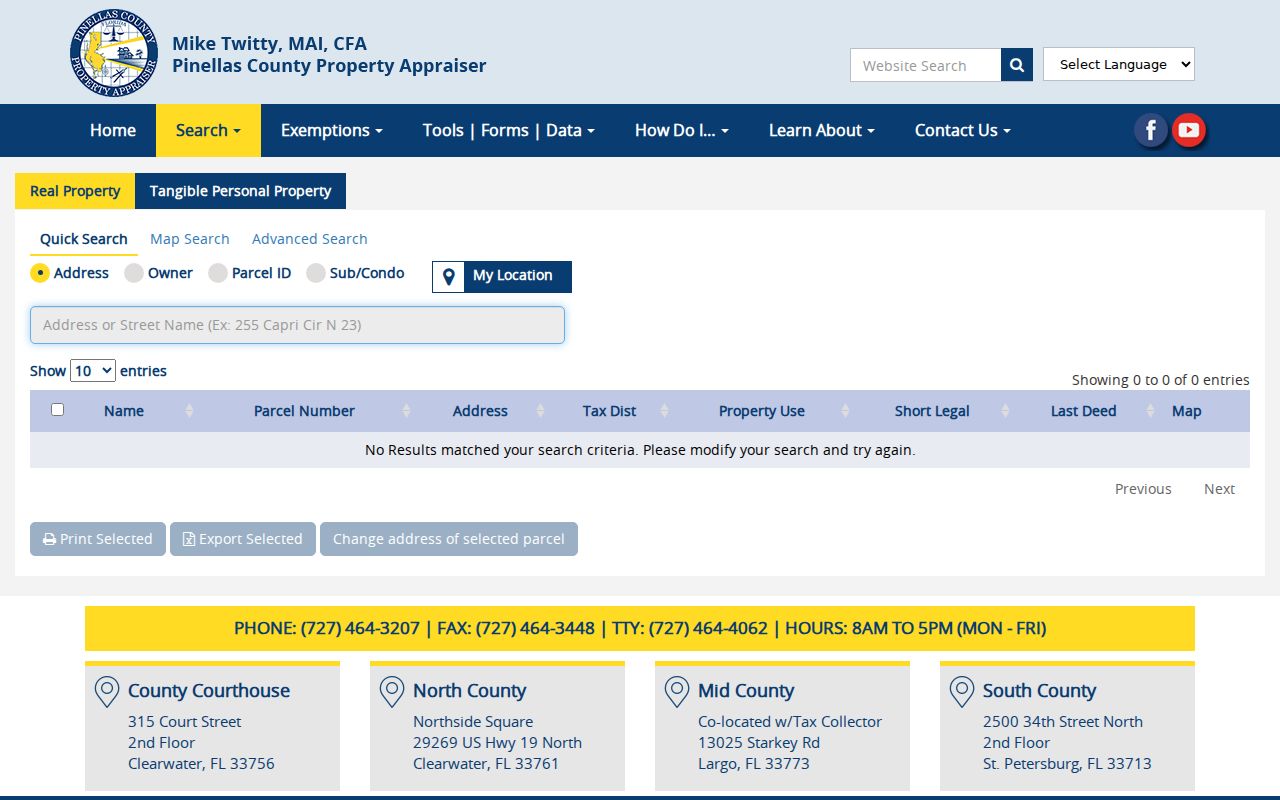Open the Show entries count dropdown
Viewport: 1280px width, 800px height.
tap(93, 371)
